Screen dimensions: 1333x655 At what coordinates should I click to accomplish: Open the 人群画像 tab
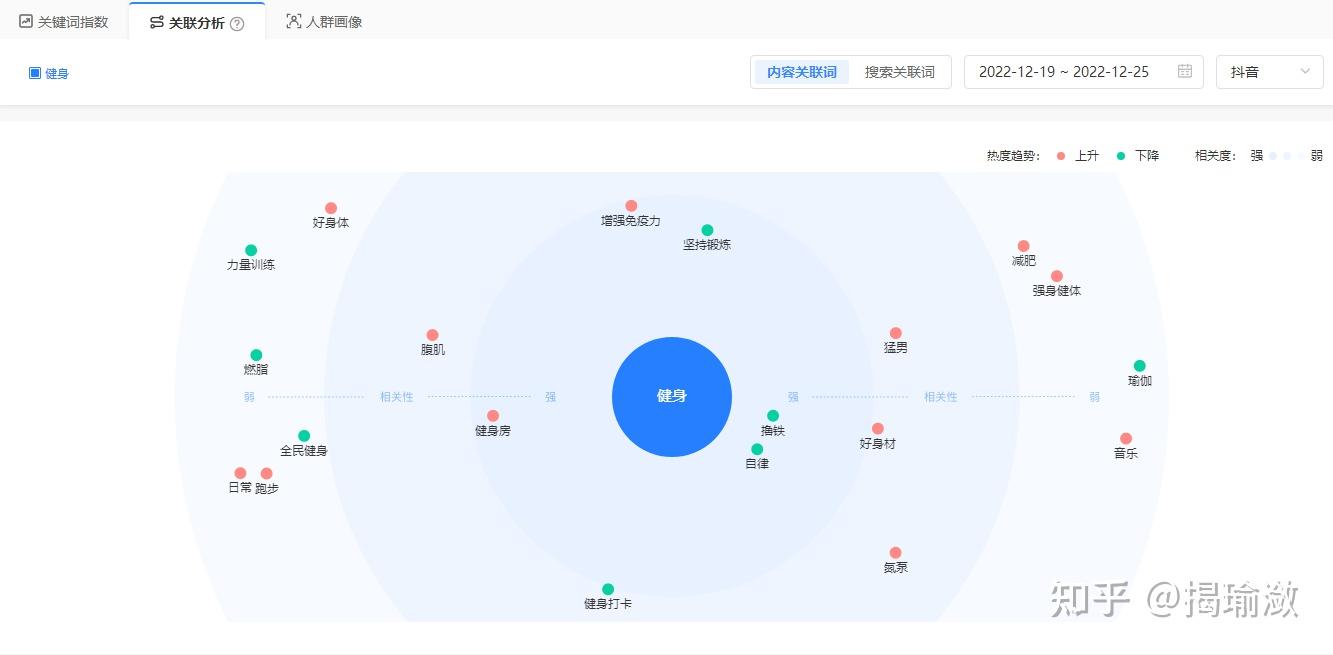click(x=324, y=21)
